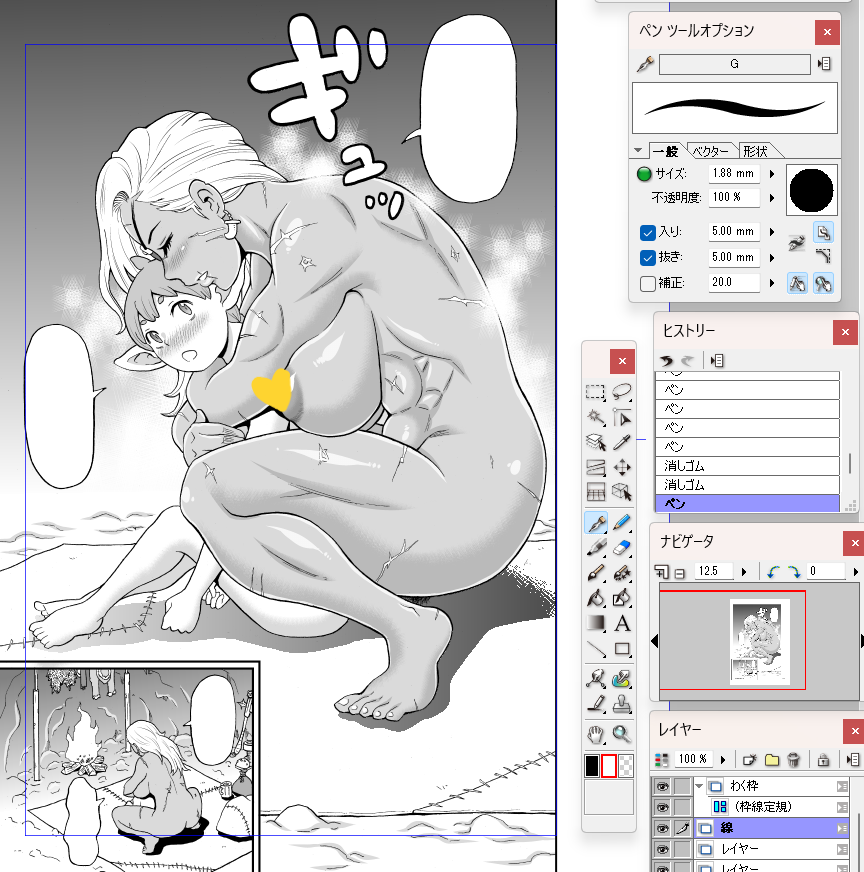Open layer opacity arrow in layer panel

(723, 760)
